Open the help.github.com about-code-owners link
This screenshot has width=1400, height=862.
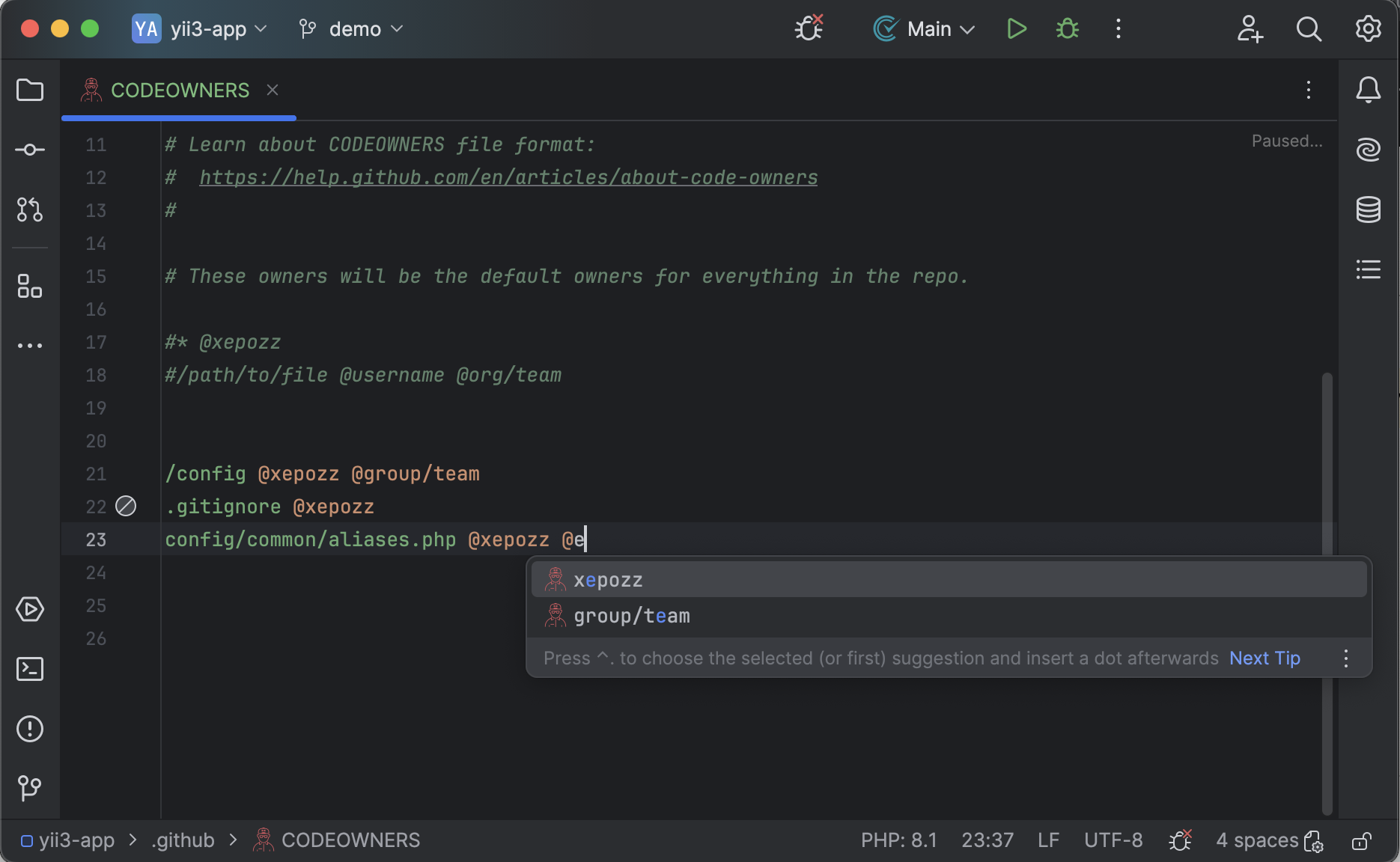pyautogui.click(x=508, y=177)
